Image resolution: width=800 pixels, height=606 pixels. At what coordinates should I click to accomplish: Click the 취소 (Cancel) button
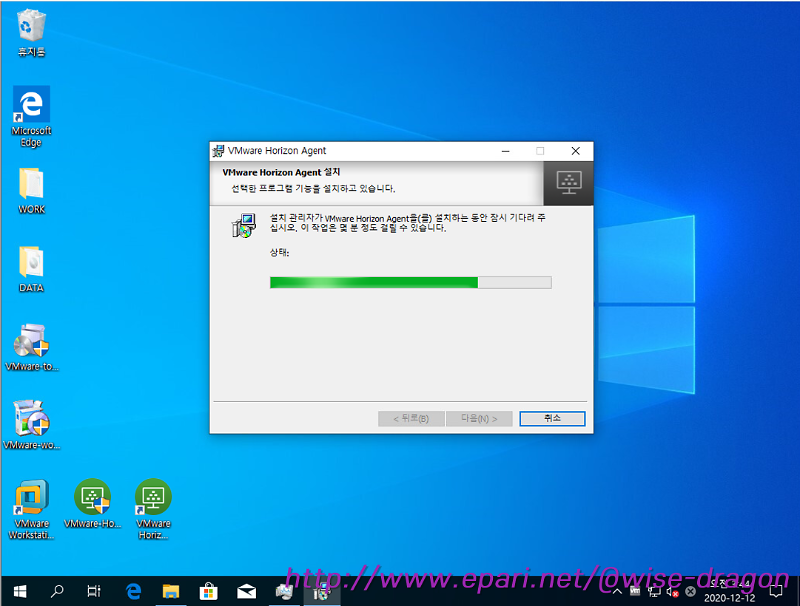point(552,418)
